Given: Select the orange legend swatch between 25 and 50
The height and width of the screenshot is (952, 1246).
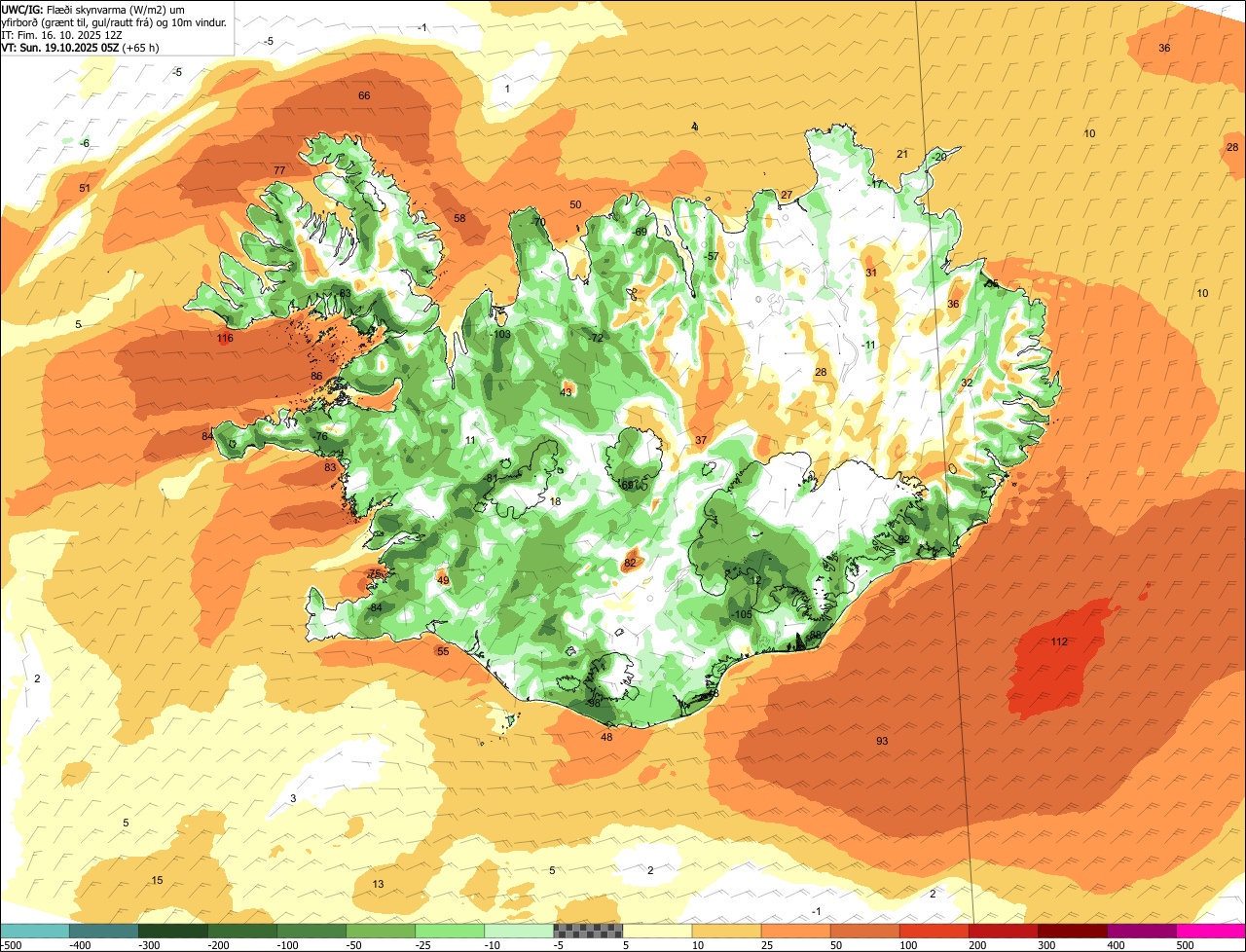Looking at the screenshot, I should [796, 931].
